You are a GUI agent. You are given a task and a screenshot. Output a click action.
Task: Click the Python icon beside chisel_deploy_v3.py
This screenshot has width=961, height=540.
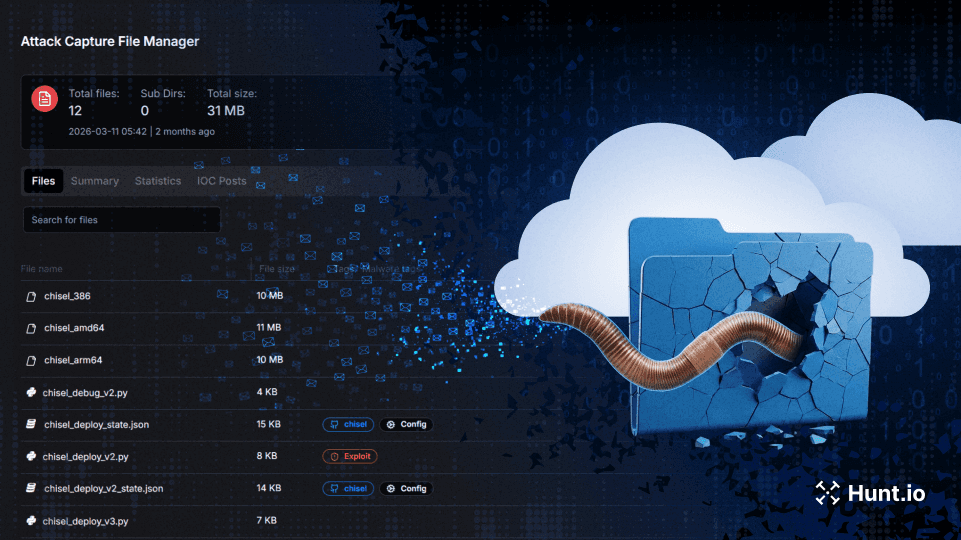click(31, 520)
